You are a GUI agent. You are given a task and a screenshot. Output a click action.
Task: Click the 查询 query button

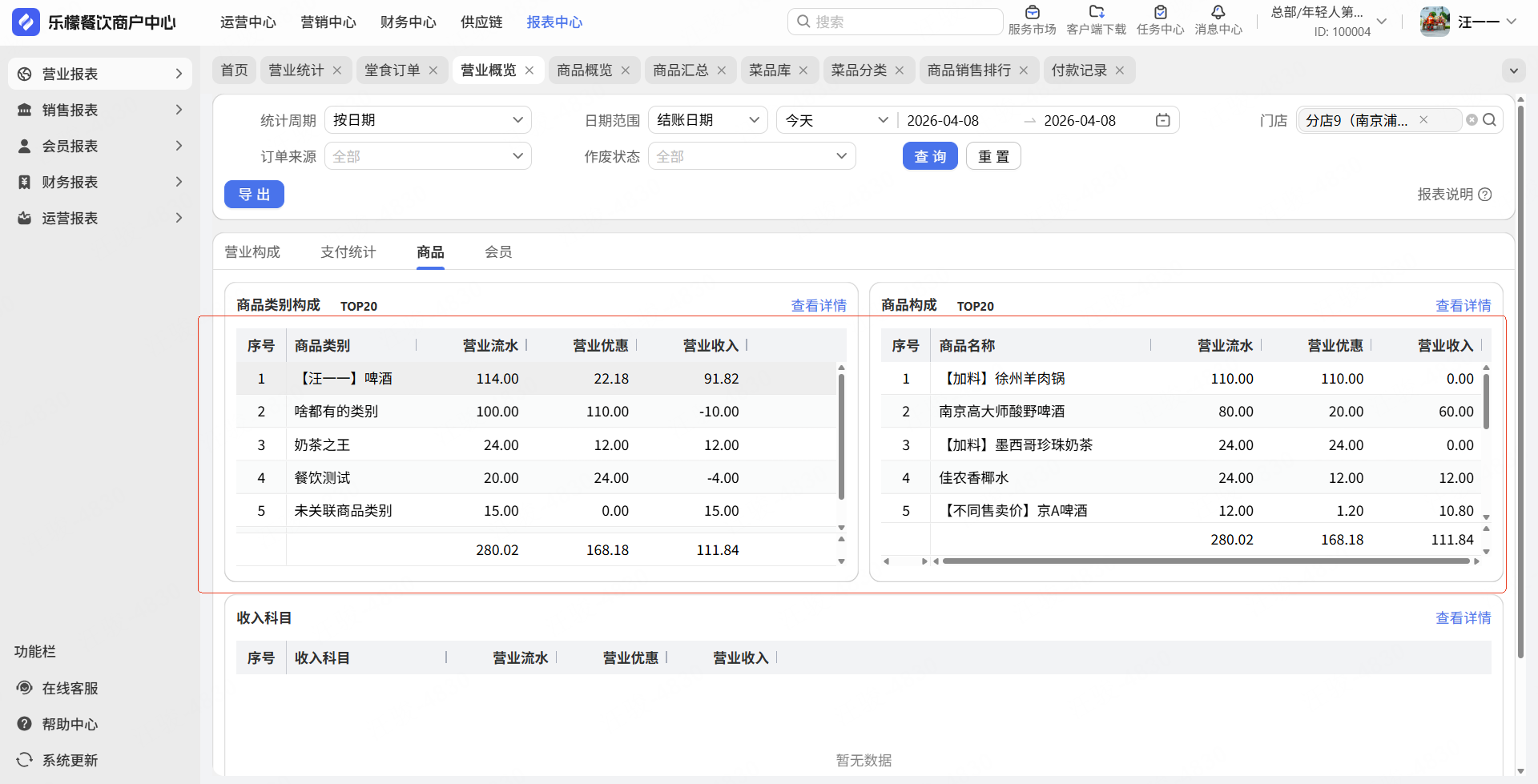tap(929, 156)
